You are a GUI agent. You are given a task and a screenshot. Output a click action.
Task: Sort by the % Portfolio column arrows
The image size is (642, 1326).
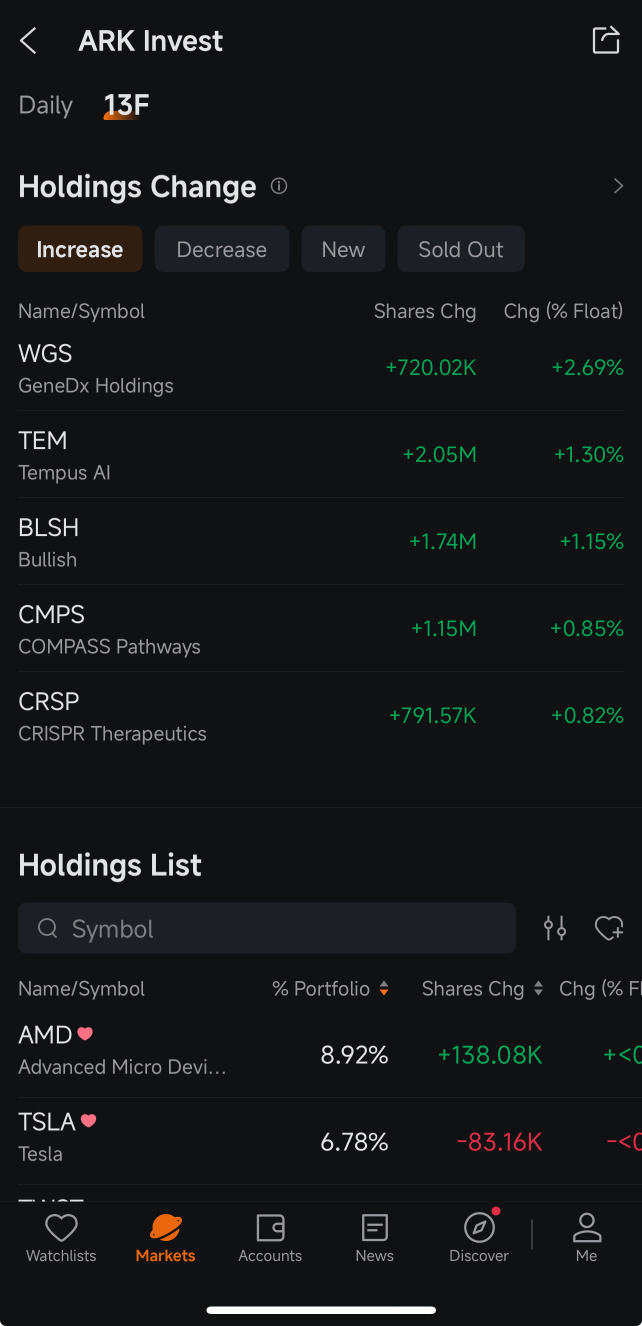383,988
